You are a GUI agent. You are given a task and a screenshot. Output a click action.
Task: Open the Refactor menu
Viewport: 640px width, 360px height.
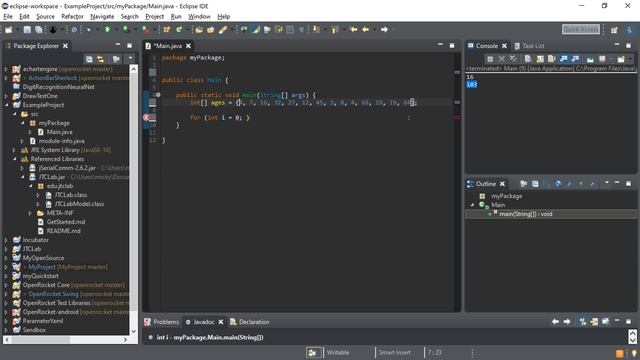pos(72,17)
